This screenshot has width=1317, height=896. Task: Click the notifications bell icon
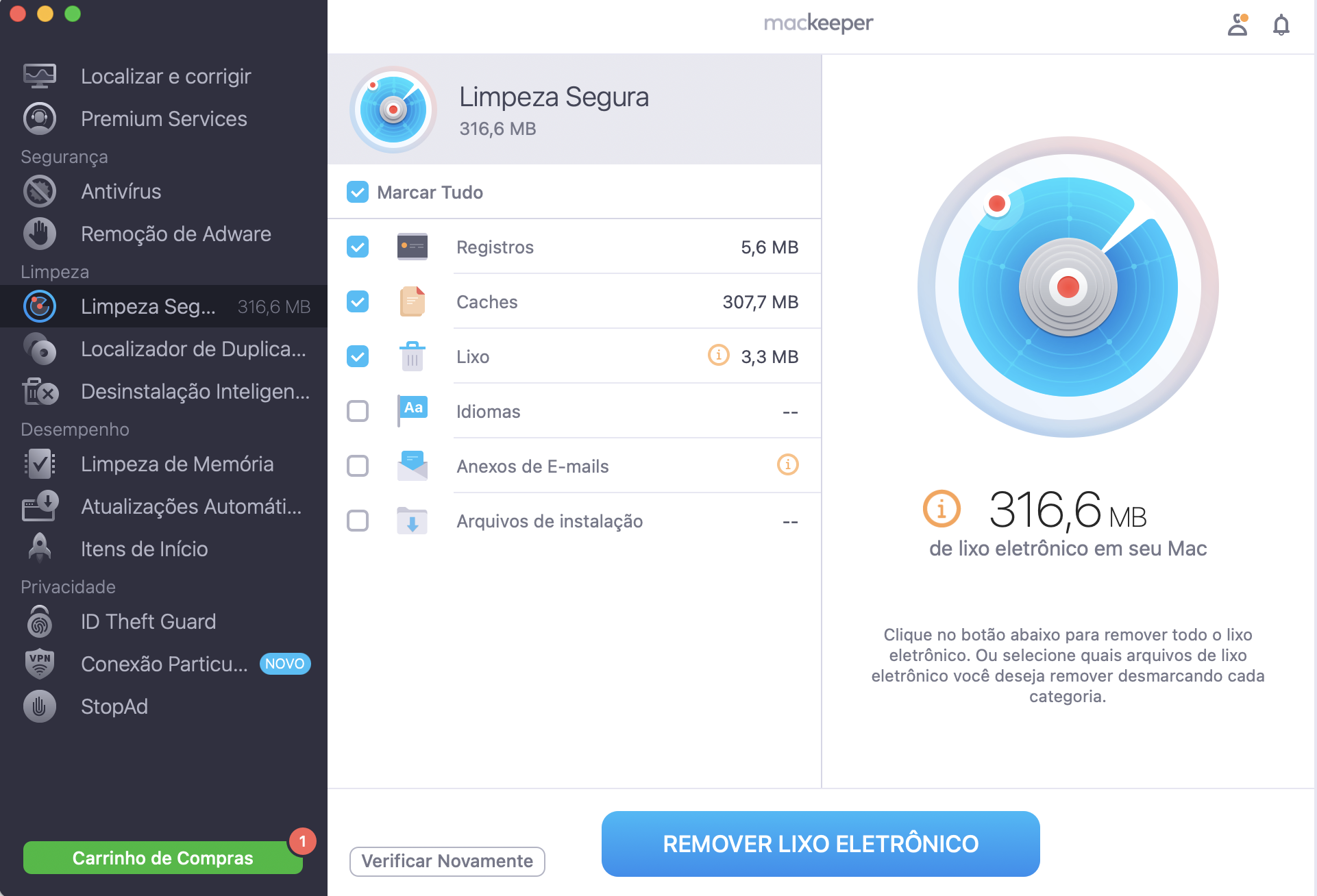pos(1281,25)
